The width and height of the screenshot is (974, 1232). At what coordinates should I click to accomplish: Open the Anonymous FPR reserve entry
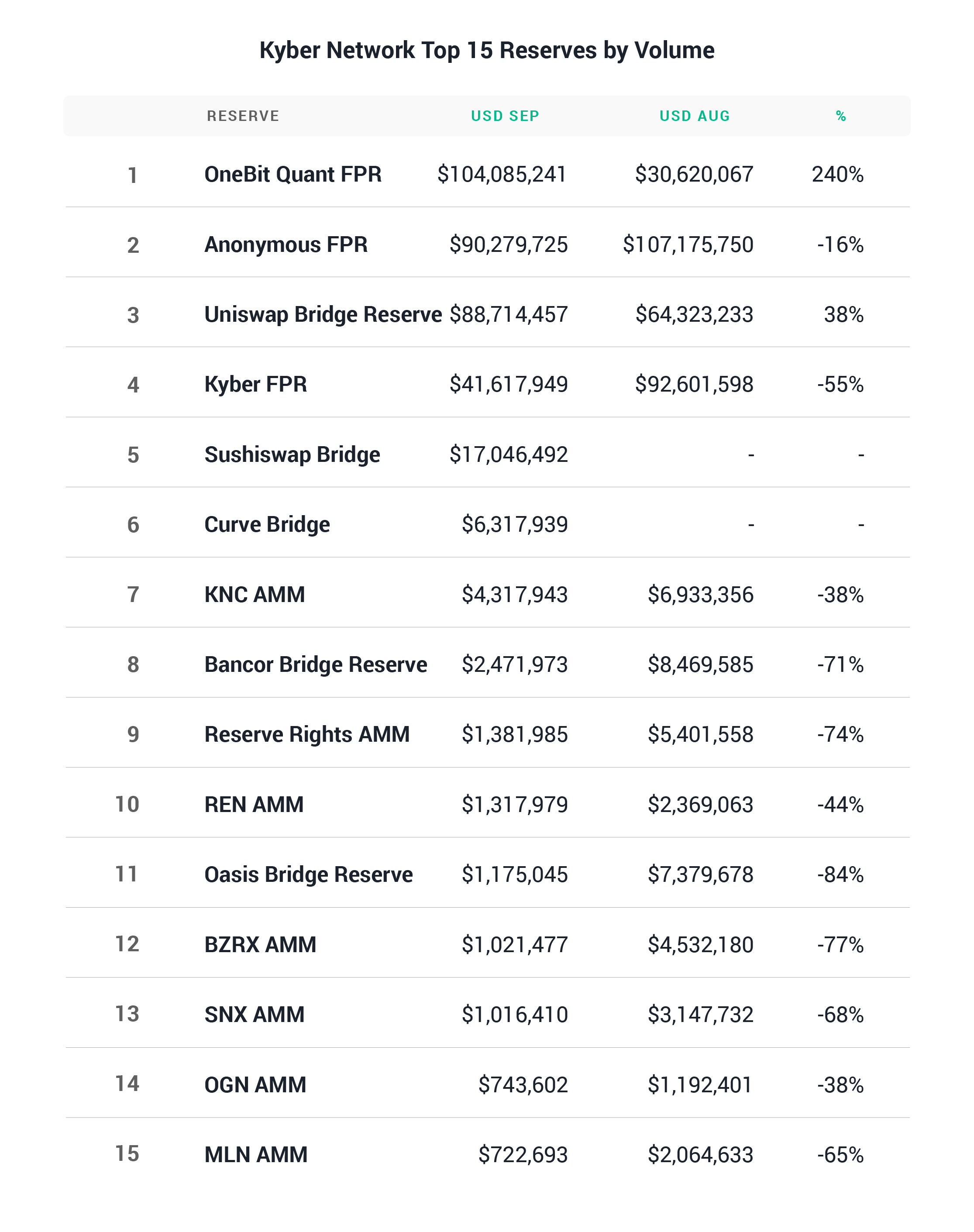[286, 244]
